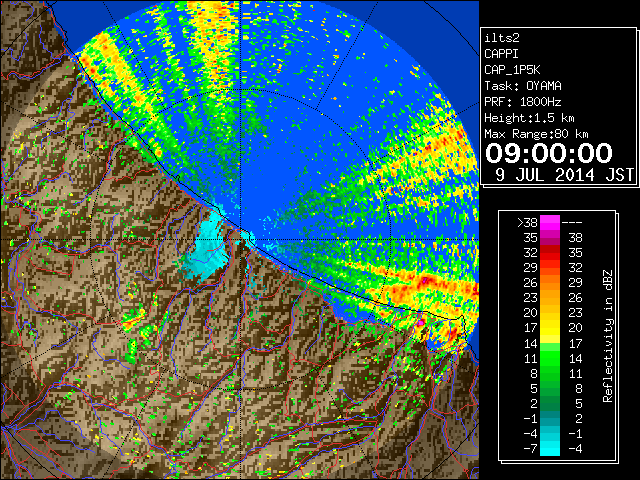Screen dimensions: 640x480
Task: Click the cyan -7 dBZ legend swatch
Action: tap(550, 448)
